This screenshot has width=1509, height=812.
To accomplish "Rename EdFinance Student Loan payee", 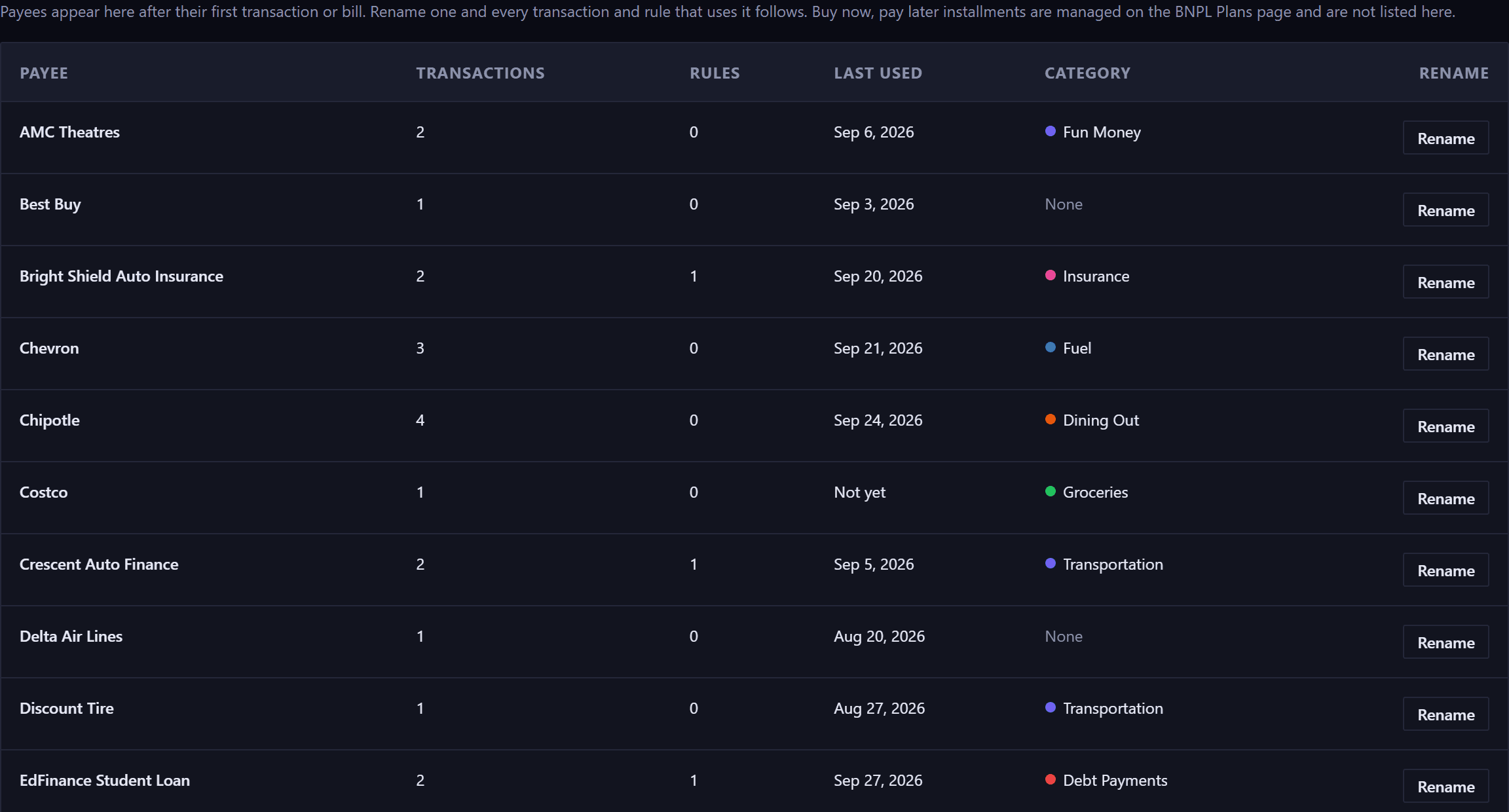I will (1445, 786).
